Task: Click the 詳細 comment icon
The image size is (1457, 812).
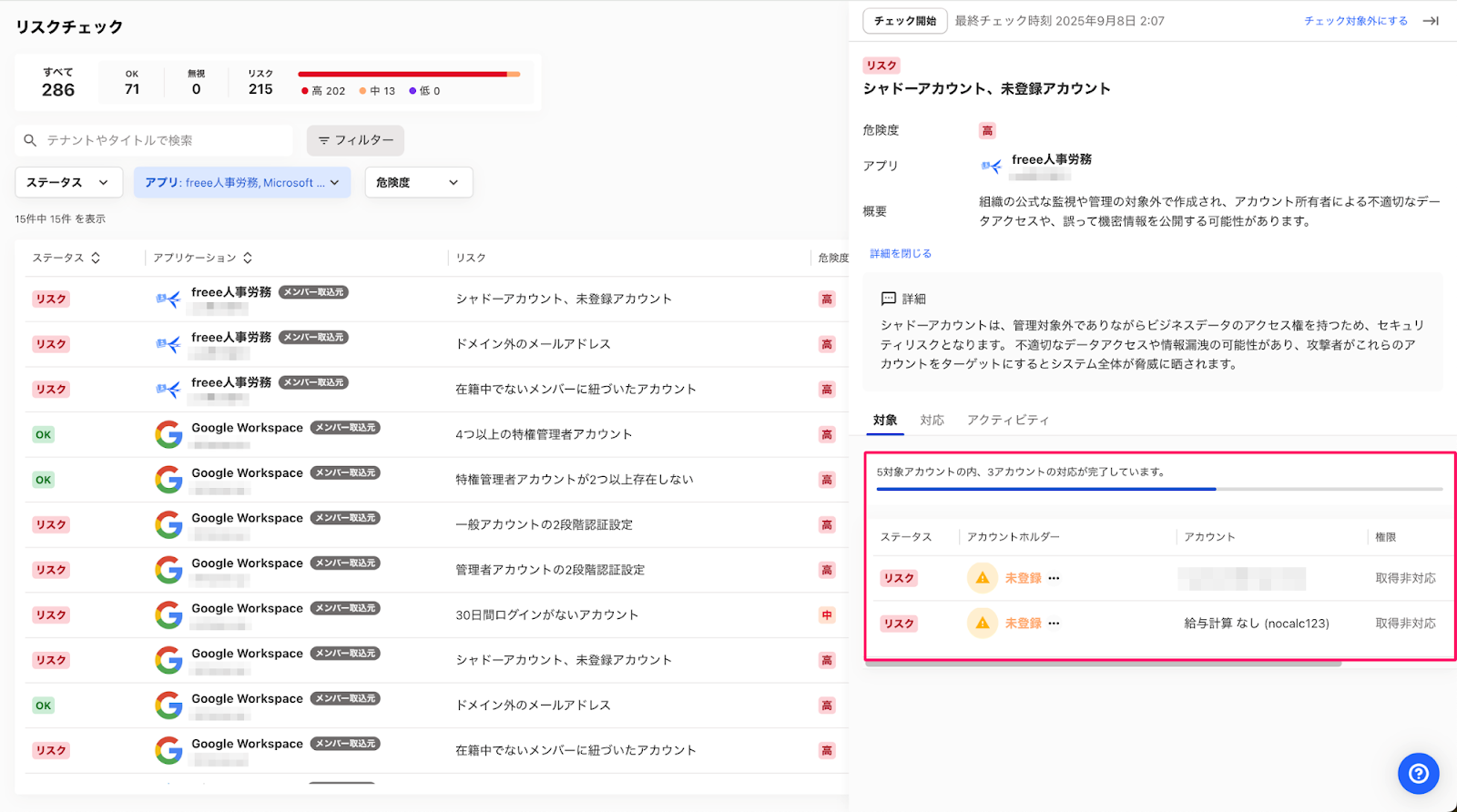Action: [x=889, y=299]
